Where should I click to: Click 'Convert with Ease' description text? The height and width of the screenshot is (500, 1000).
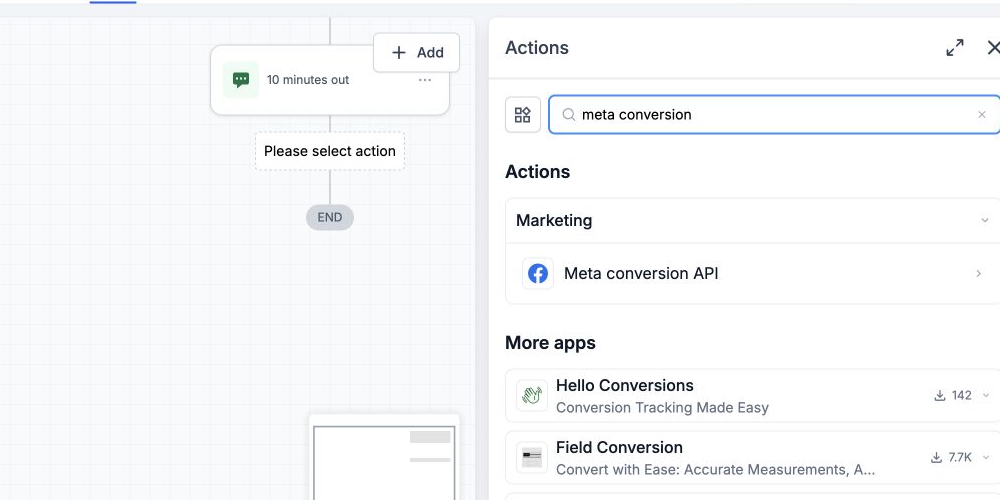point(715,469)
